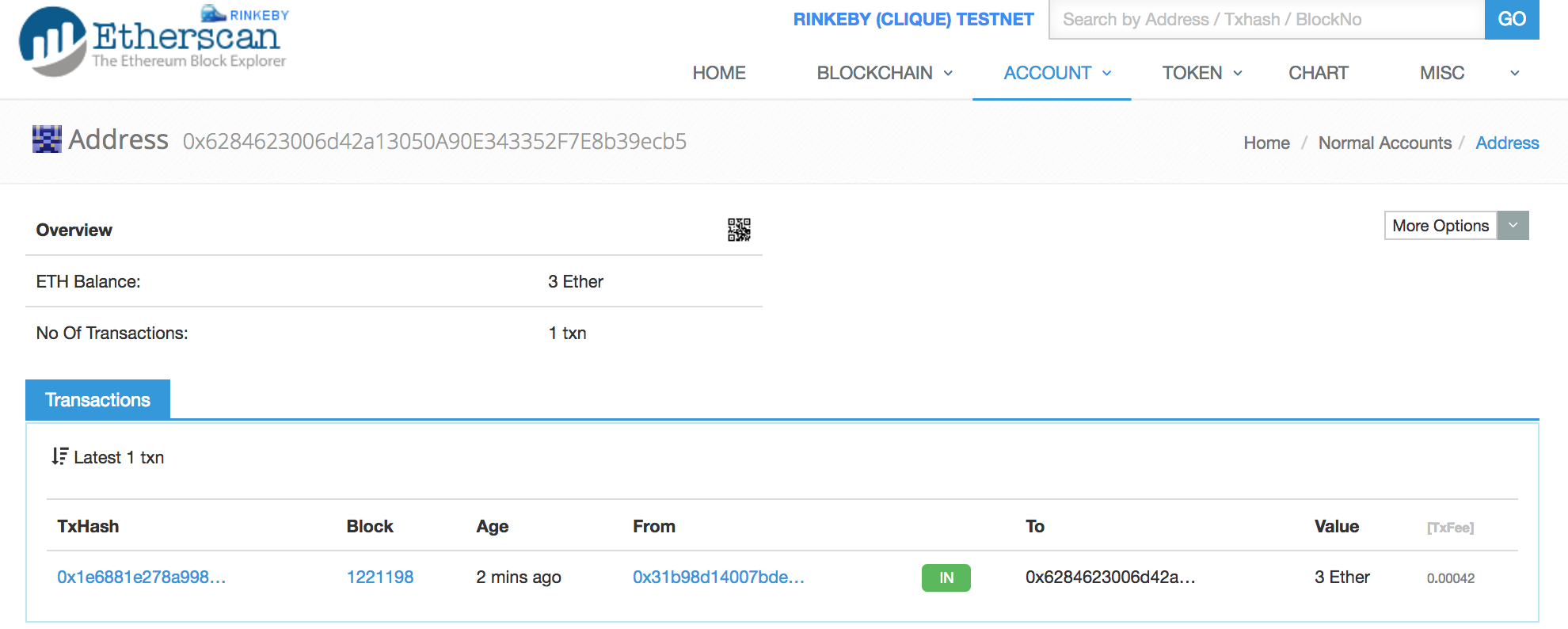This screenshot has height=629, width=1568.
Task: Open sender address 0x31b98d14007bde…
Action: pyautogui.click(x=718, y=578)
